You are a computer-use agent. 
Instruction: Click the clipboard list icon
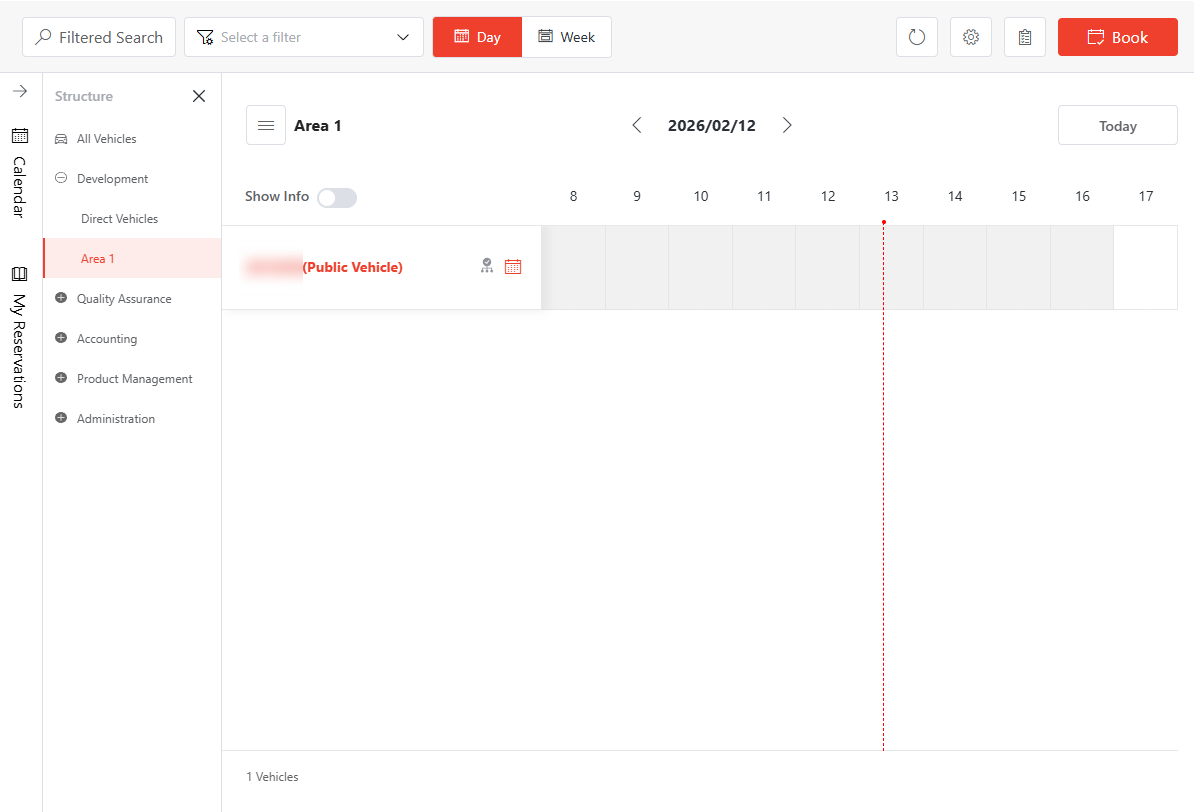coord(1024,38)
